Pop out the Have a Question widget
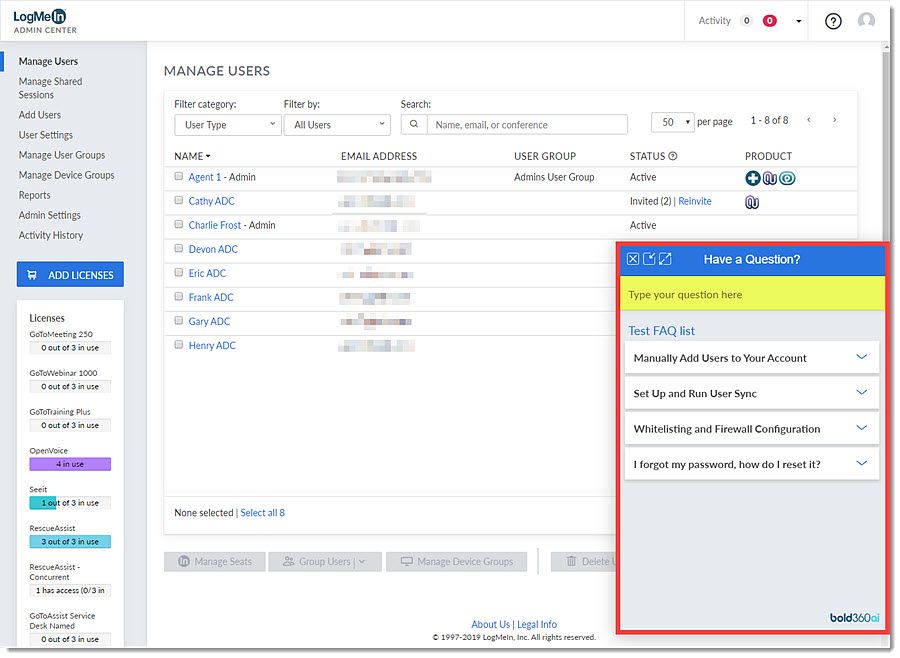The image size is (900, 658). tap(649, 259)
